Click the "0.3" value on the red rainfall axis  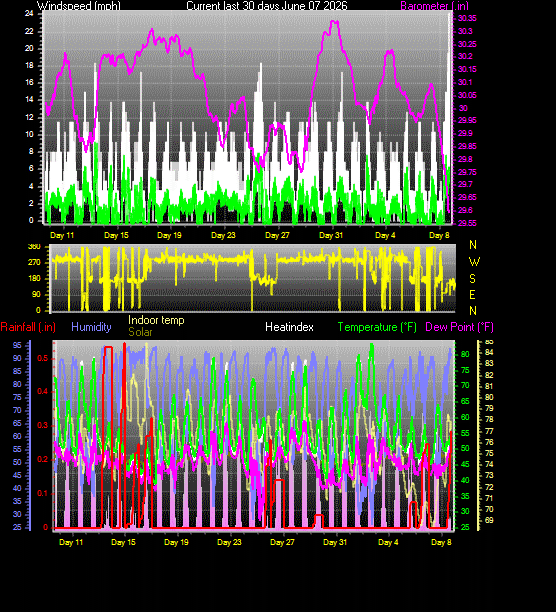pyautogui.click(x=43, y=425)
